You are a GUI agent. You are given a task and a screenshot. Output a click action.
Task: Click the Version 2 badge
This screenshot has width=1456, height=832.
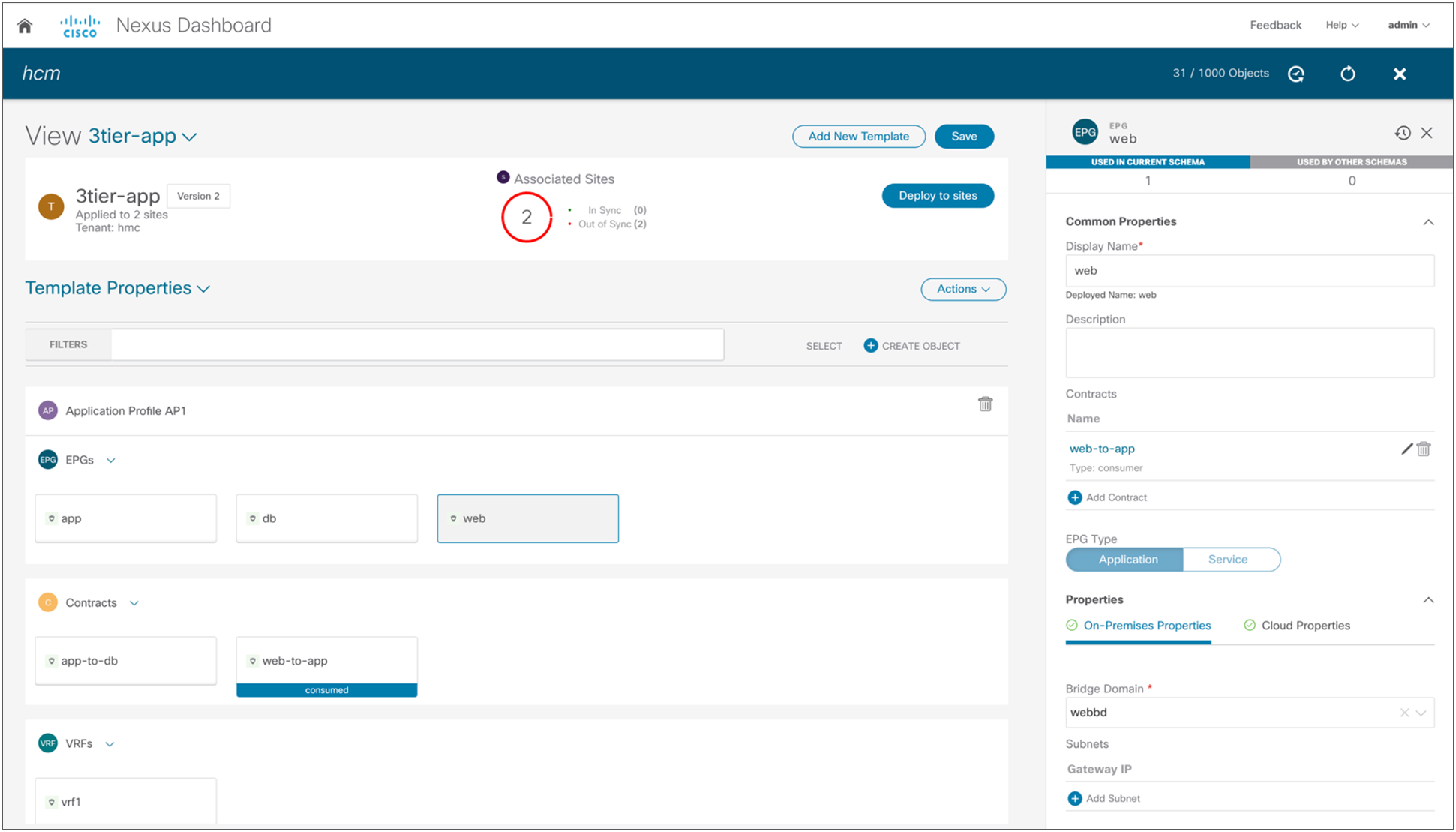[198, 196]
